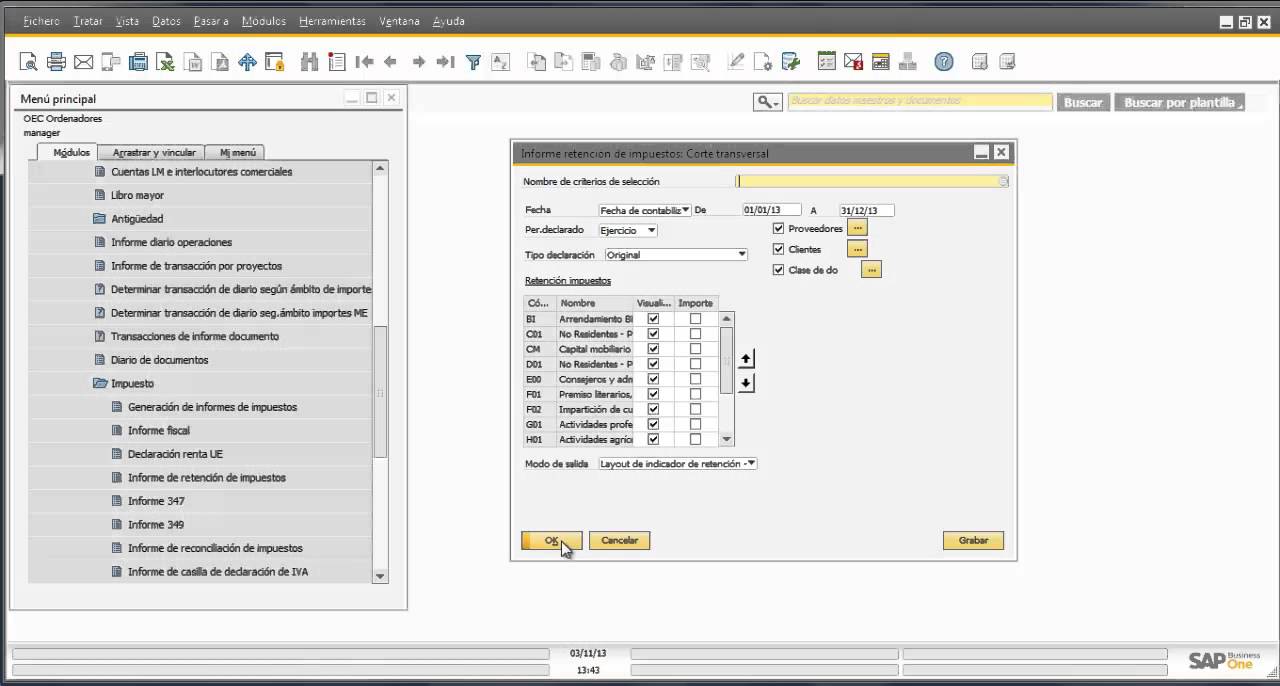Viewport: 1280px width, 686px height.
Task: Open the Fichero menu
Action: click(x=41, y=21)
